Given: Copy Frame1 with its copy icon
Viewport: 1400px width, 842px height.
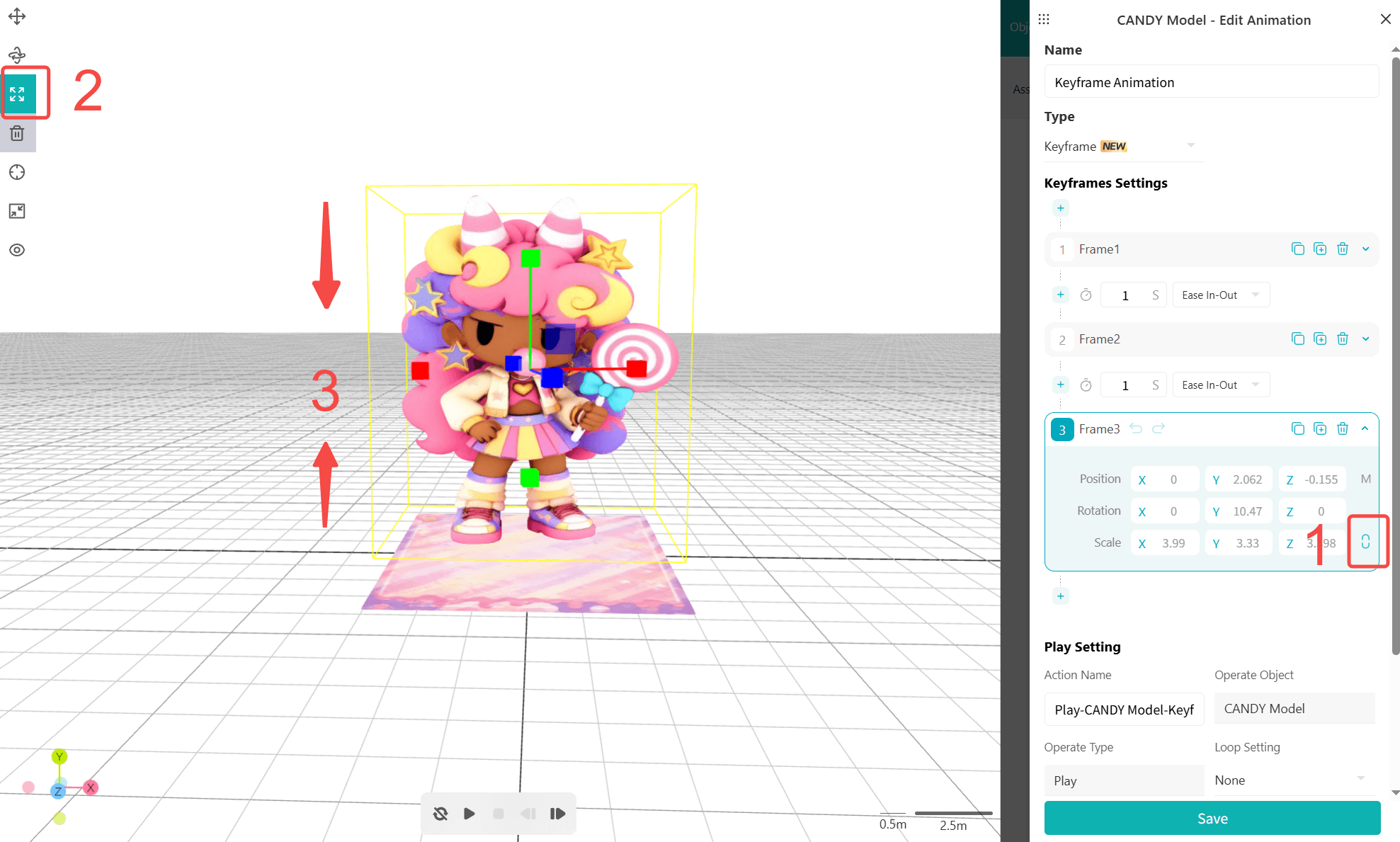Looking at the screenshot, I should 1297,249.
